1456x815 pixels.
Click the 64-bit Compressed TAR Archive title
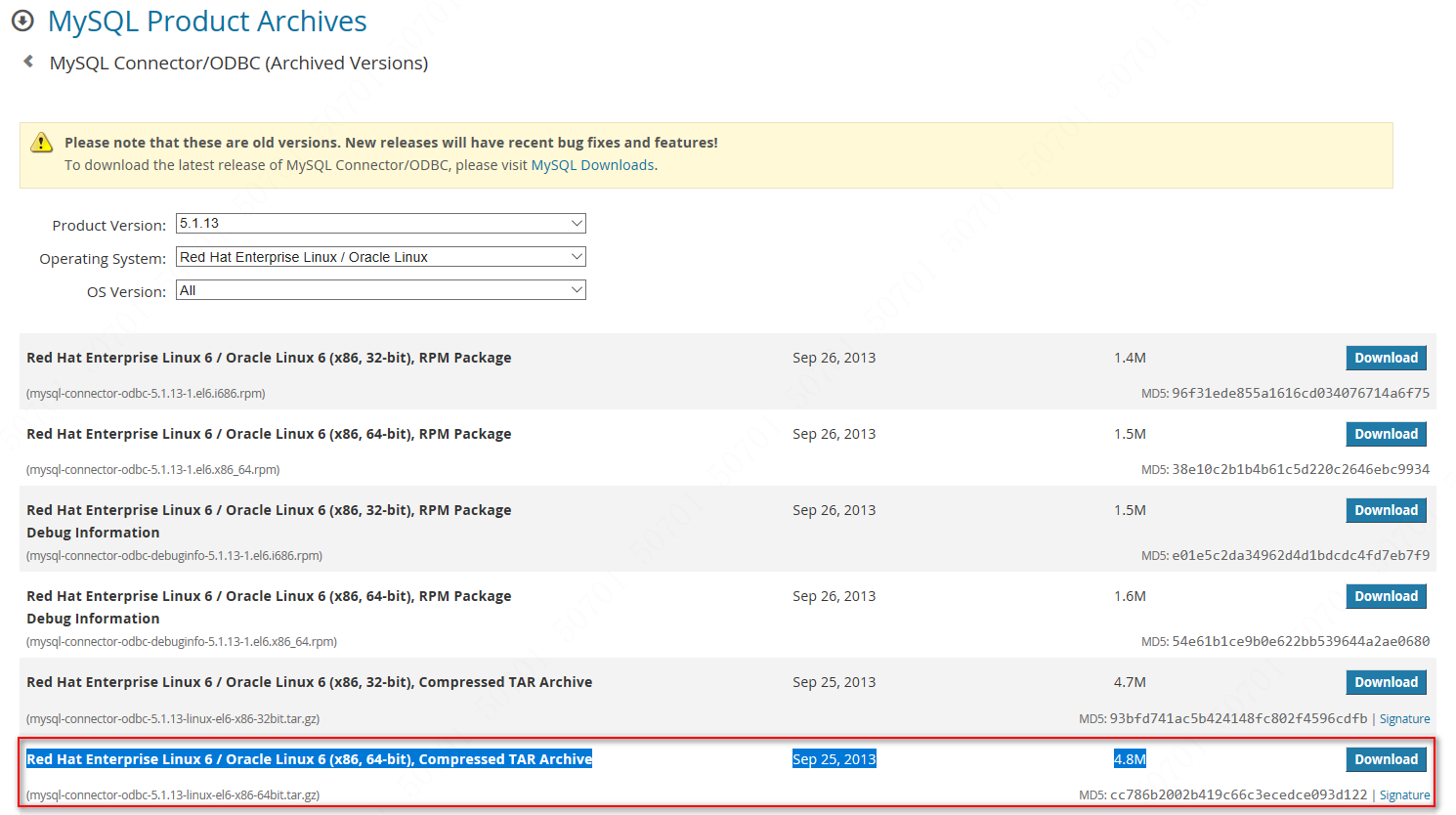point(309,759)
